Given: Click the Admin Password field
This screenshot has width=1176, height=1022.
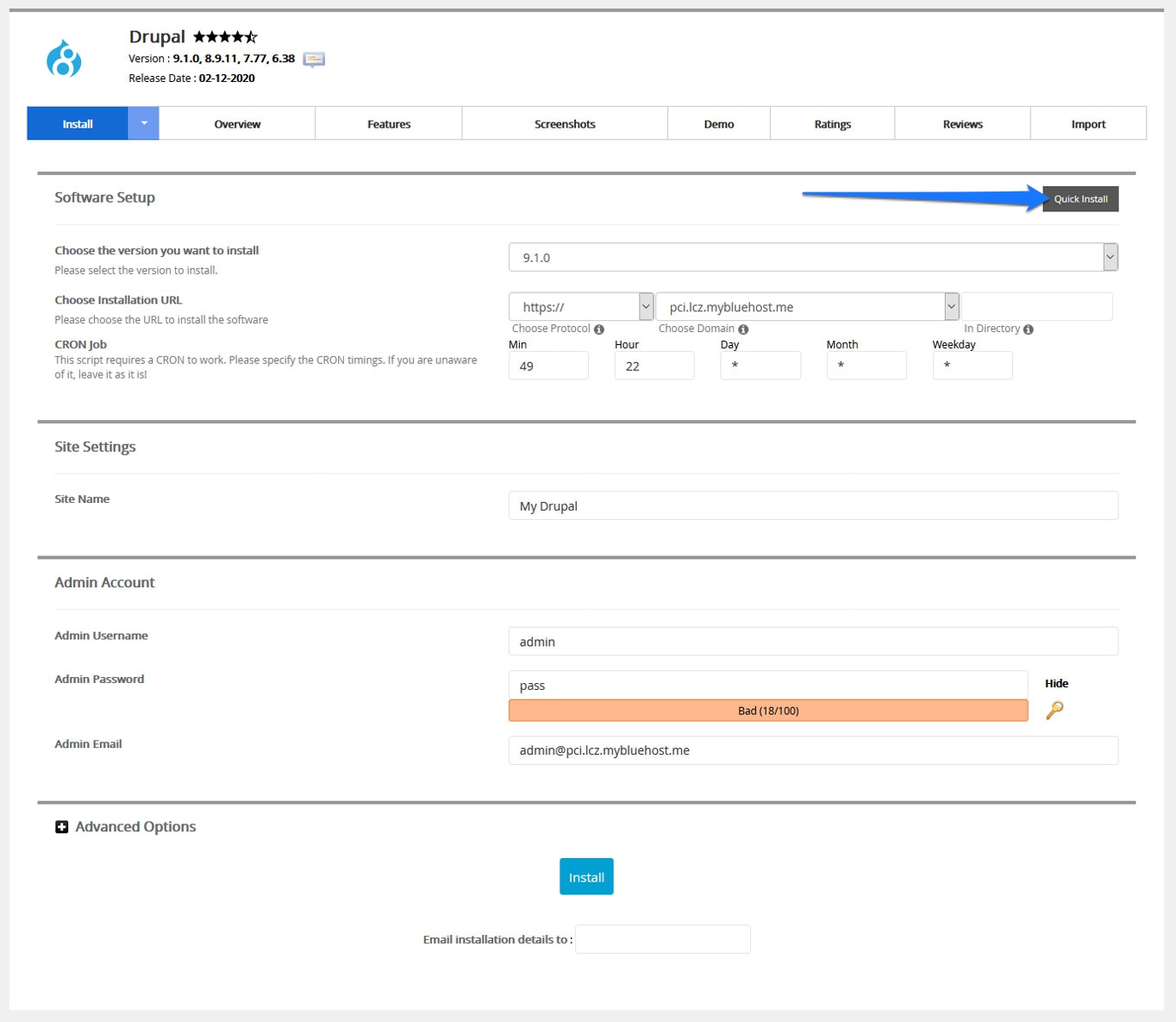Looking at the screenshot, I should pos(768,685).
